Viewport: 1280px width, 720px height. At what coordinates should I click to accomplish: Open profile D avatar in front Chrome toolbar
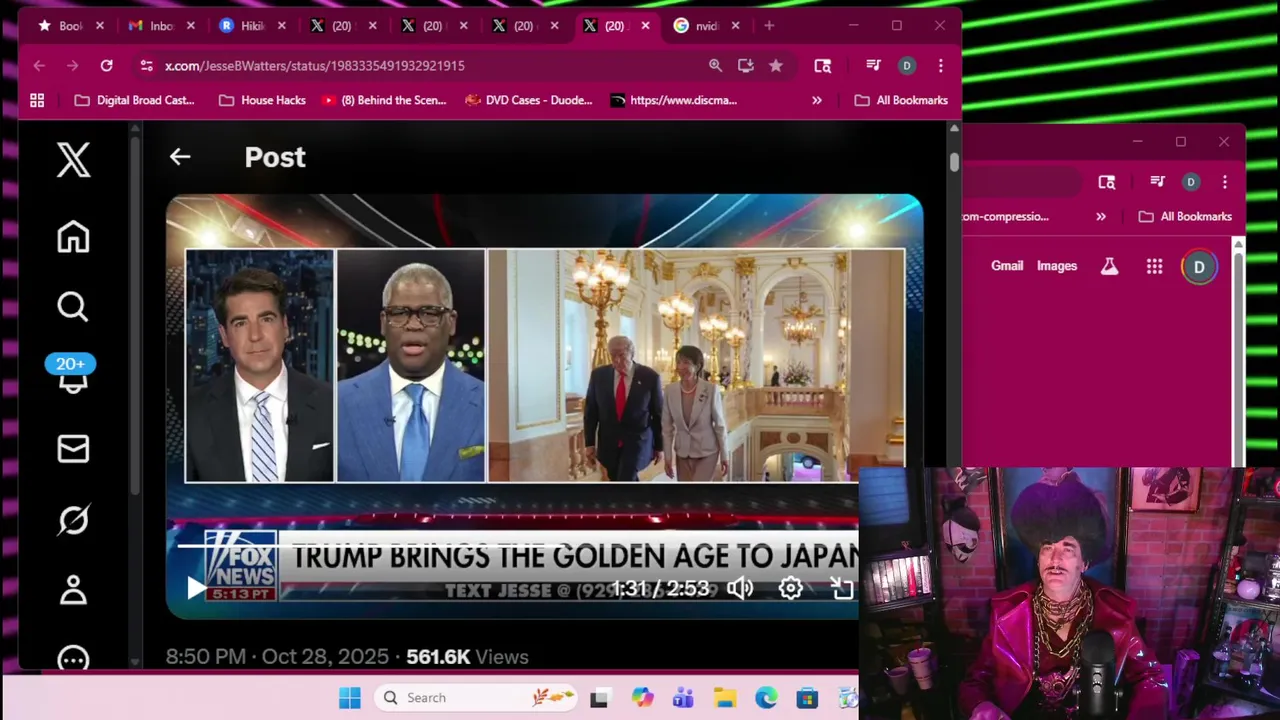(x=907, y=65)
